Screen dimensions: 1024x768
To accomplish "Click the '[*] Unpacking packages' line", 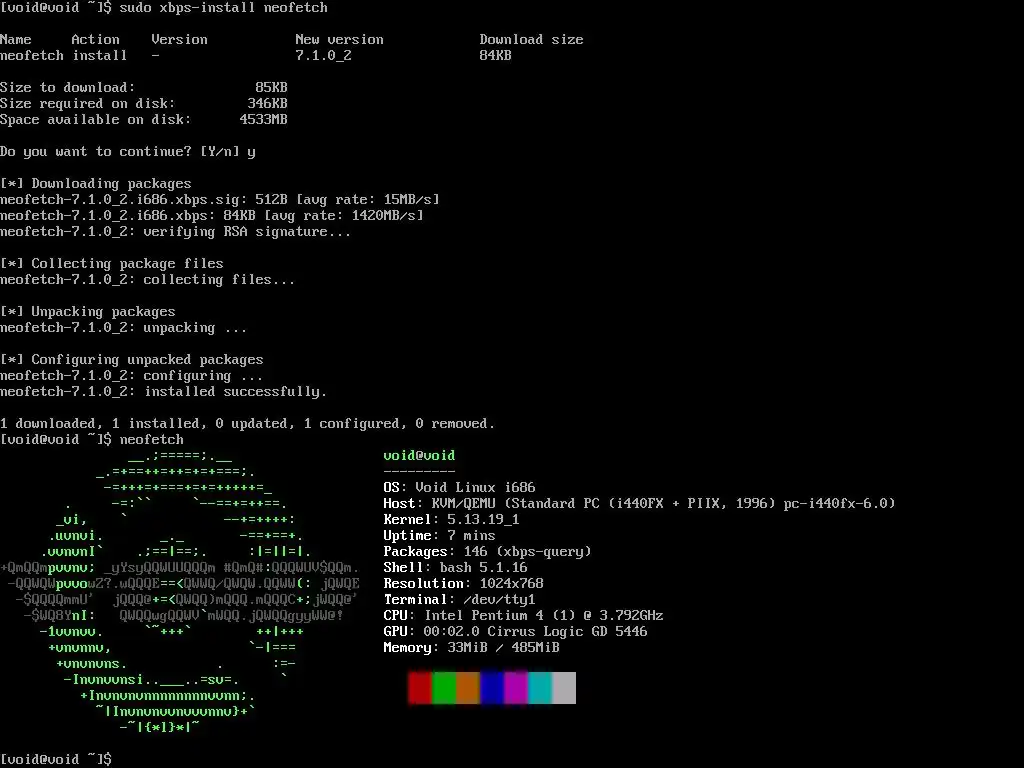I will tap(88, 312).
